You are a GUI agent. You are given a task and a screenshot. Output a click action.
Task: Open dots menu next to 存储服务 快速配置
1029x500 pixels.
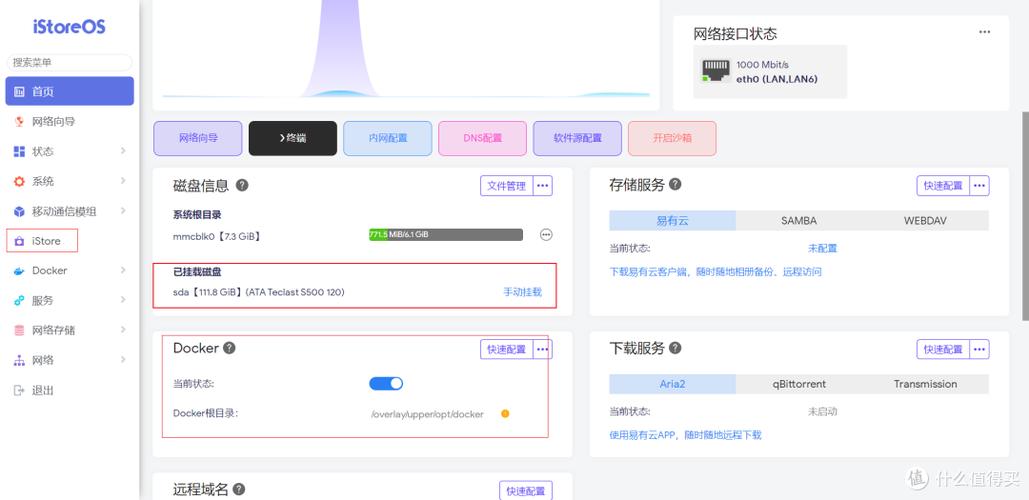pyautogui.click(x=979, y=186)
